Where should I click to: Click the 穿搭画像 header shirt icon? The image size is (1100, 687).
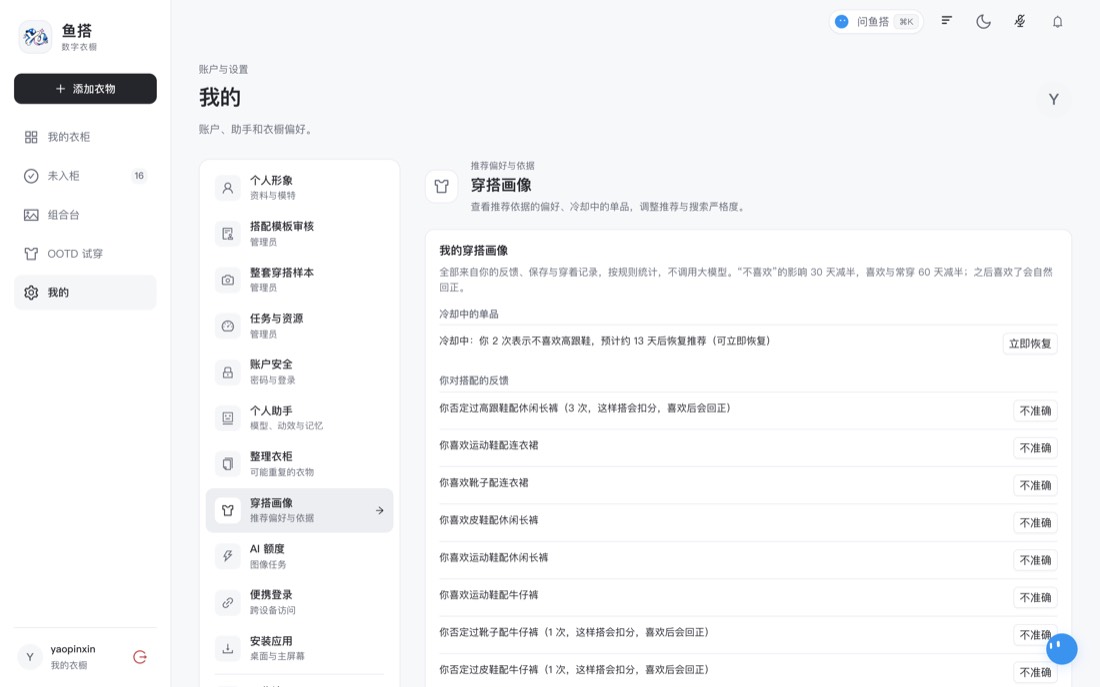click(441, 187)
